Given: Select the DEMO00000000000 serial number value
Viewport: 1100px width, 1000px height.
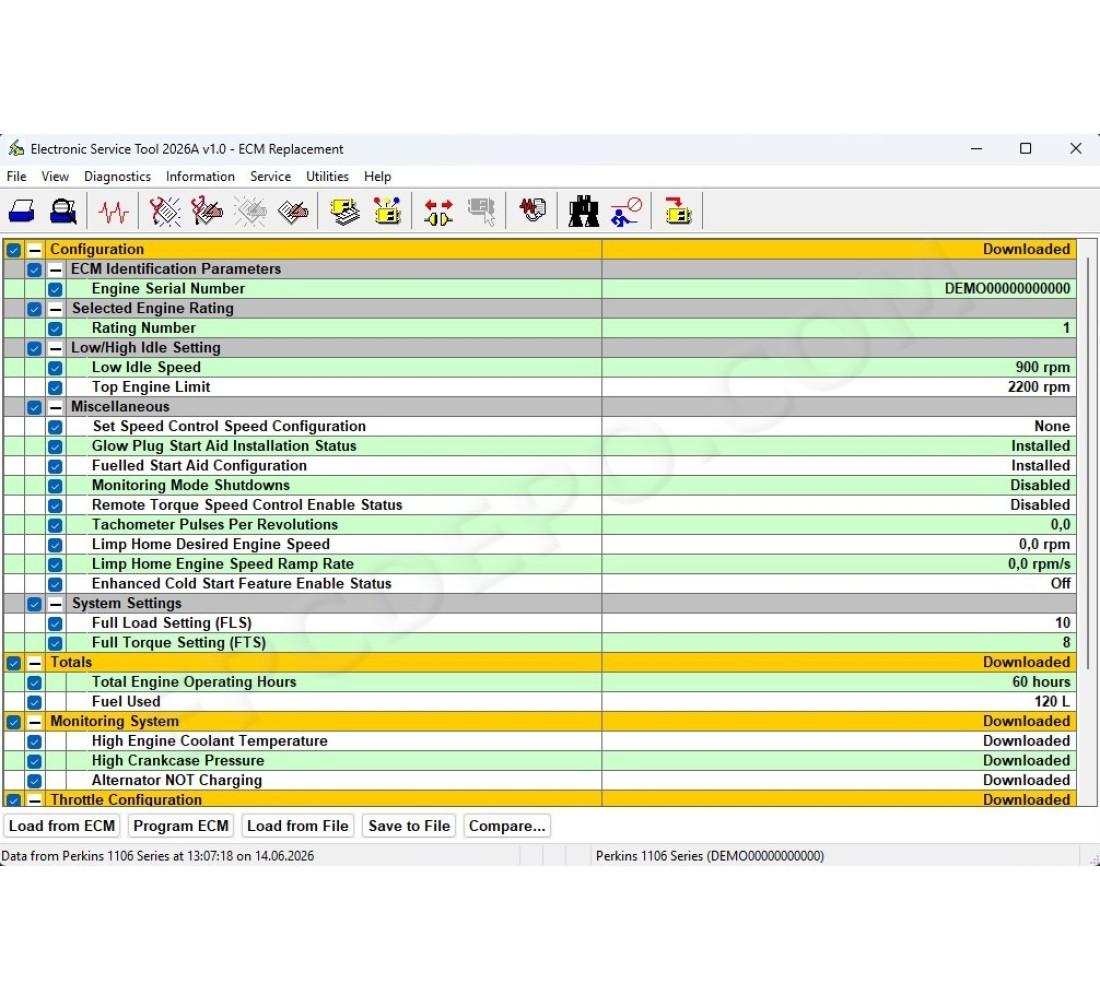Looking at the screenshot, I should [1007, 288].
